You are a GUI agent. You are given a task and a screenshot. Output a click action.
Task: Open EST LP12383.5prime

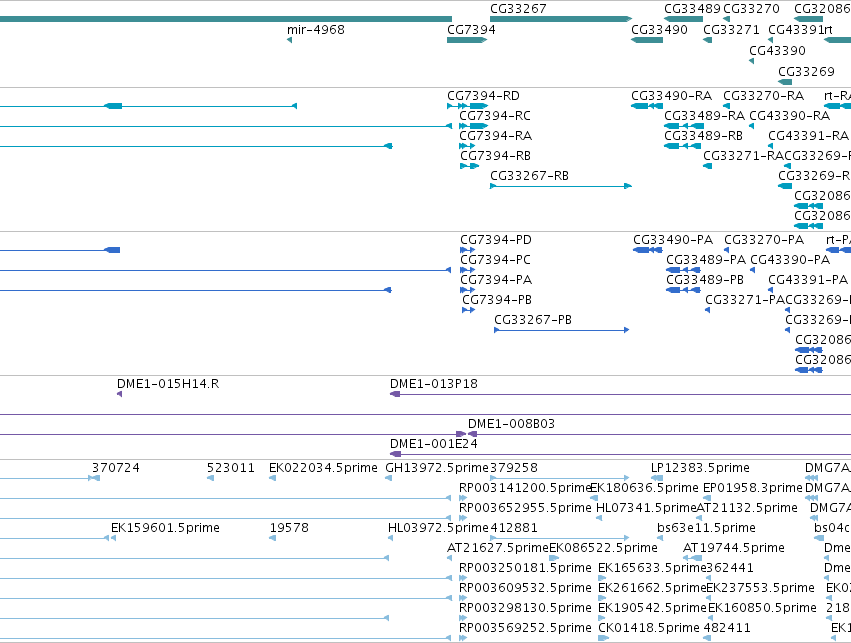pos(700,468)
